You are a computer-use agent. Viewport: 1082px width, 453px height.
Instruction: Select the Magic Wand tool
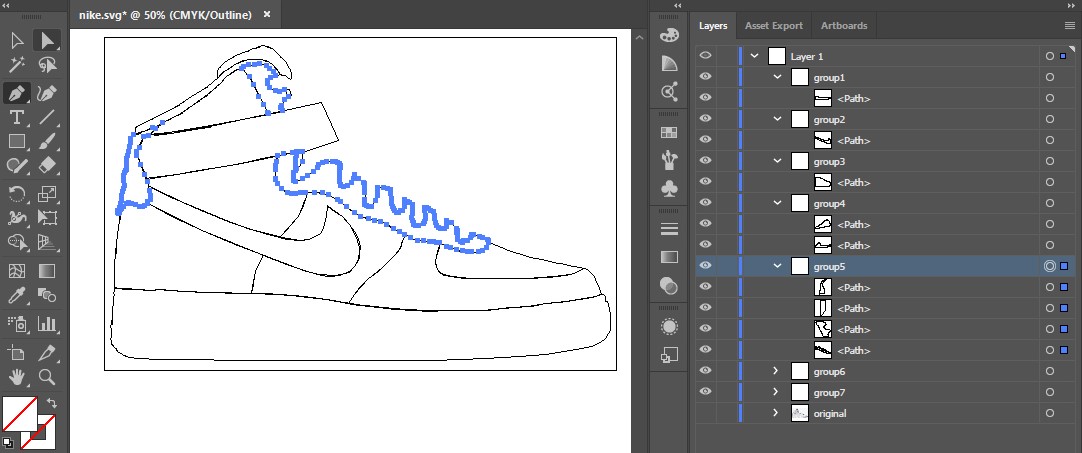point(17,66)
